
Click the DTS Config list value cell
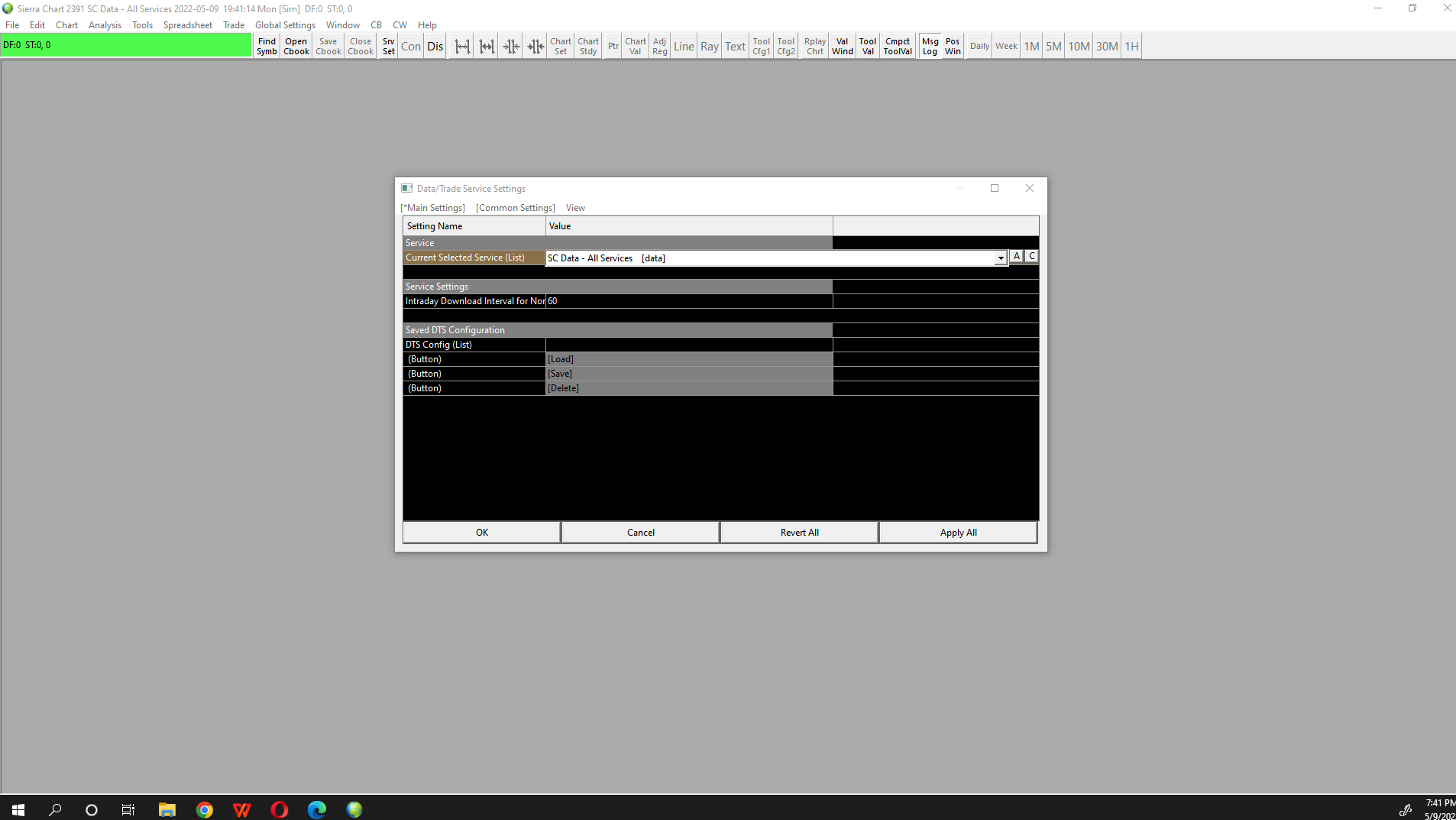click(689, 345)
